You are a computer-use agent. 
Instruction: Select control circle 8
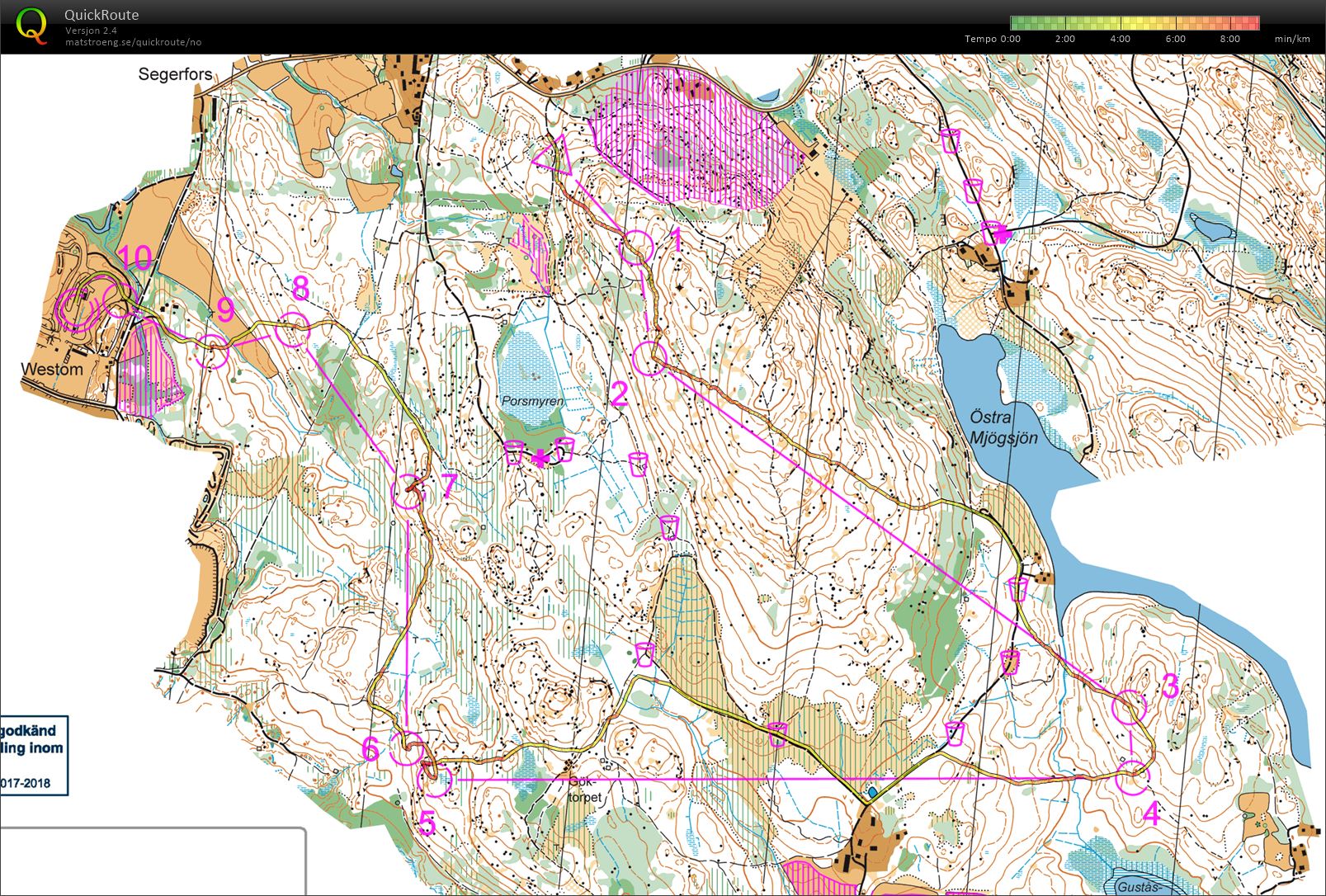coord(292,330)
